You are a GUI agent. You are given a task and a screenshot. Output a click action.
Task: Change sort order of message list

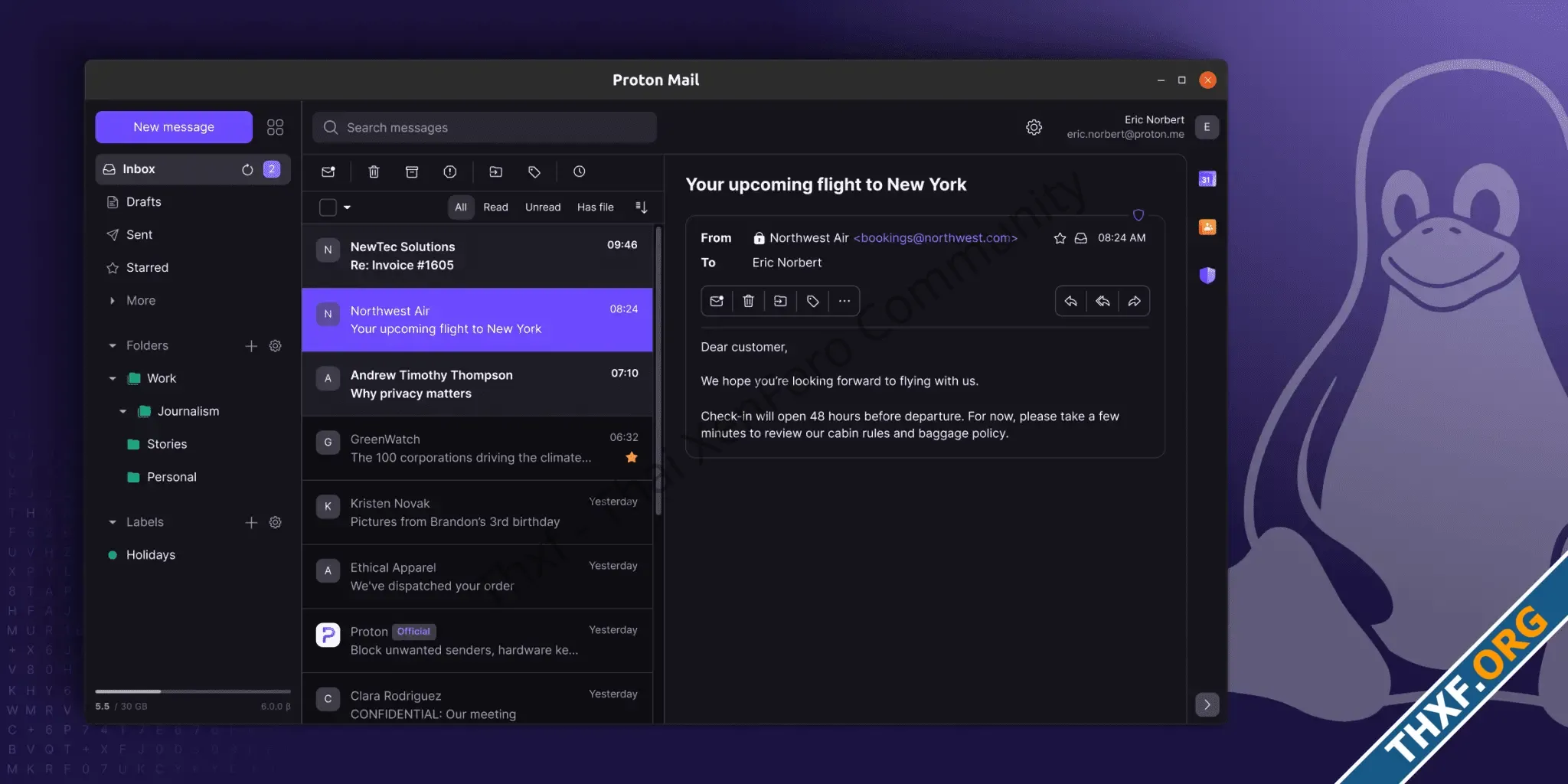(x=642, y=207)
